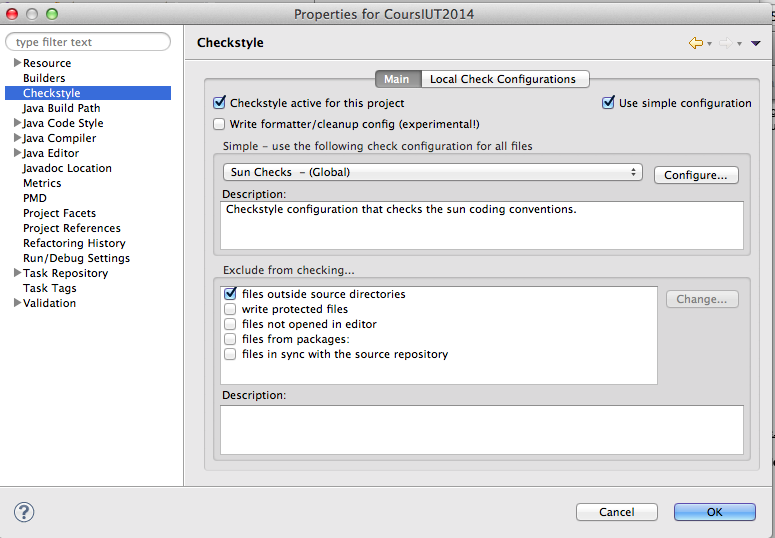Click the back navigation arrow icon
The width and height of the screenshot is (775, 538).
pos(695,43)
